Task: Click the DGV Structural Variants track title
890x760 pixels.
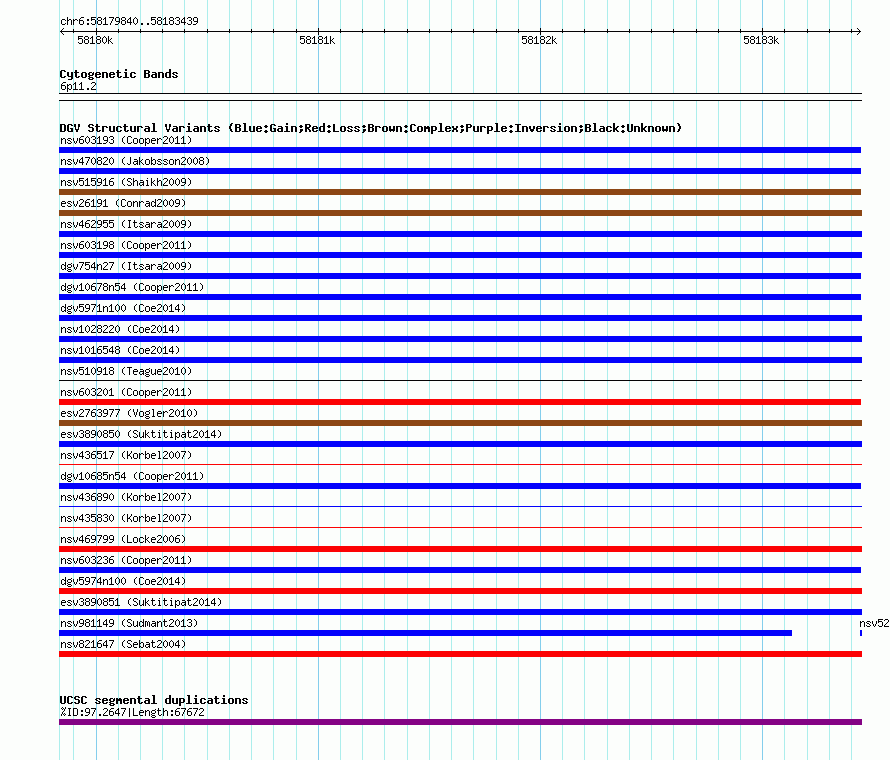Action: click(x=371, y=128)
